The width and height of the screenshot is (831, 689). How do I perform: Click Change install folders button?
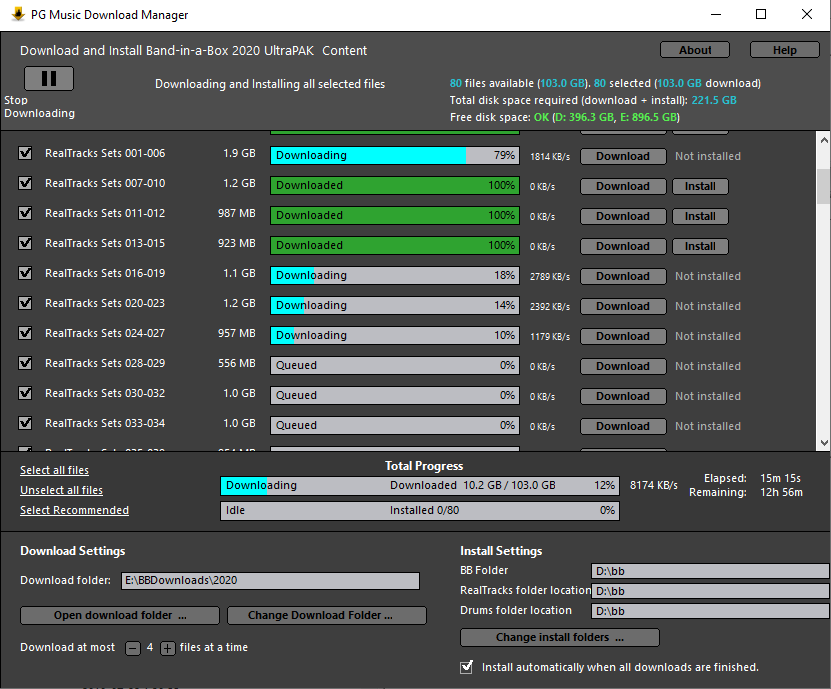[x=560, y=638]
